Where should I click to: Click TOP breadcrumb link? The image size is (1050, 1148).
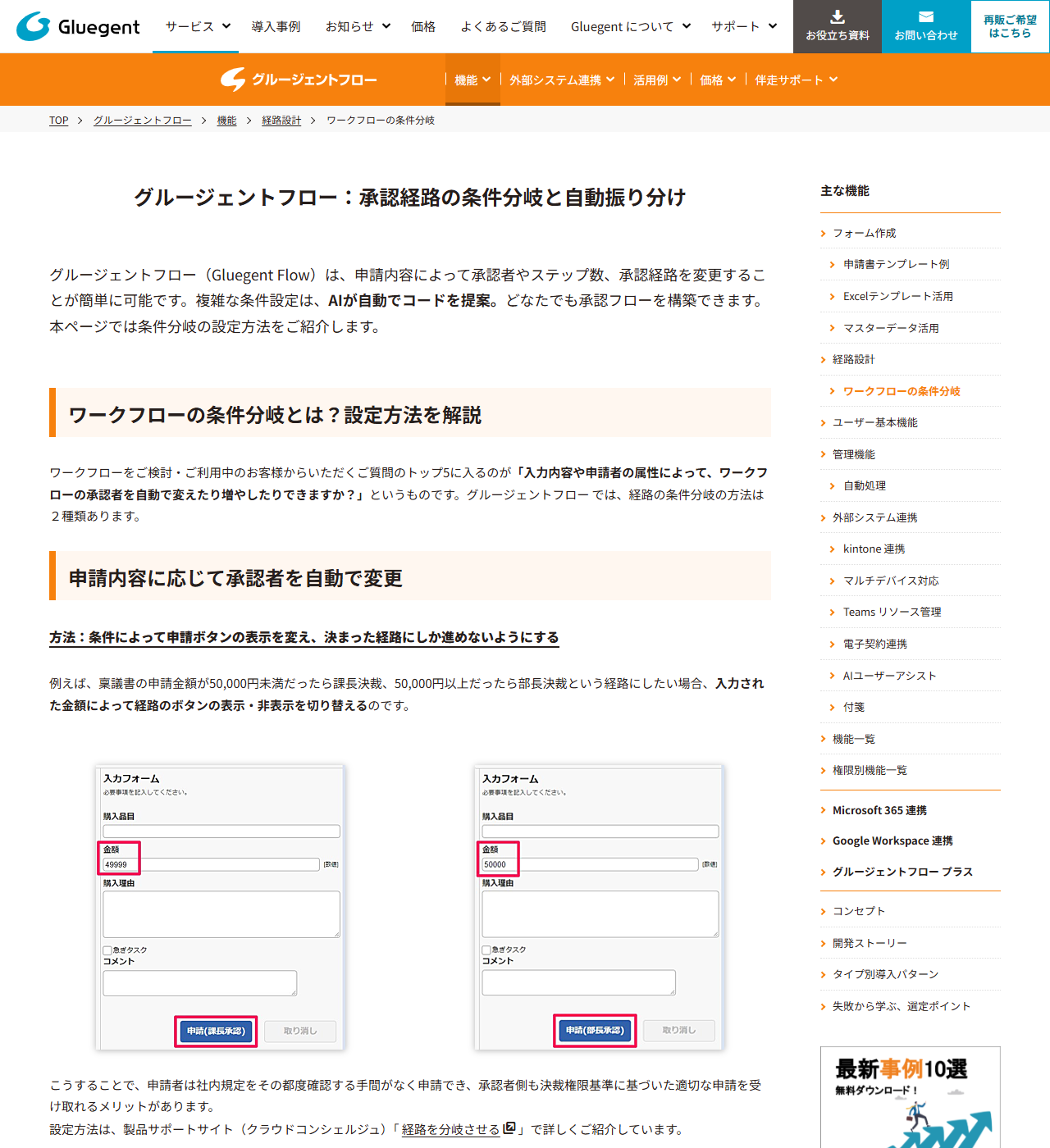[x=59, y=120]
